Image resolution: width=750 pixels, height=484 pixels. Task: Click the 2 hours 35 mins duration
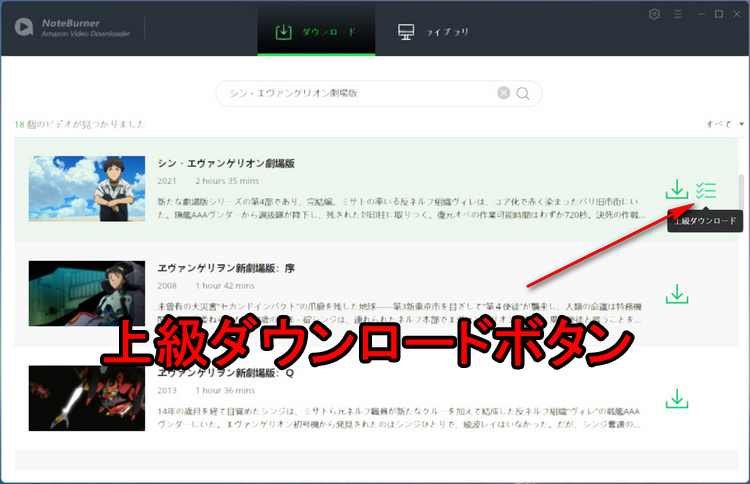coord(227,181)
